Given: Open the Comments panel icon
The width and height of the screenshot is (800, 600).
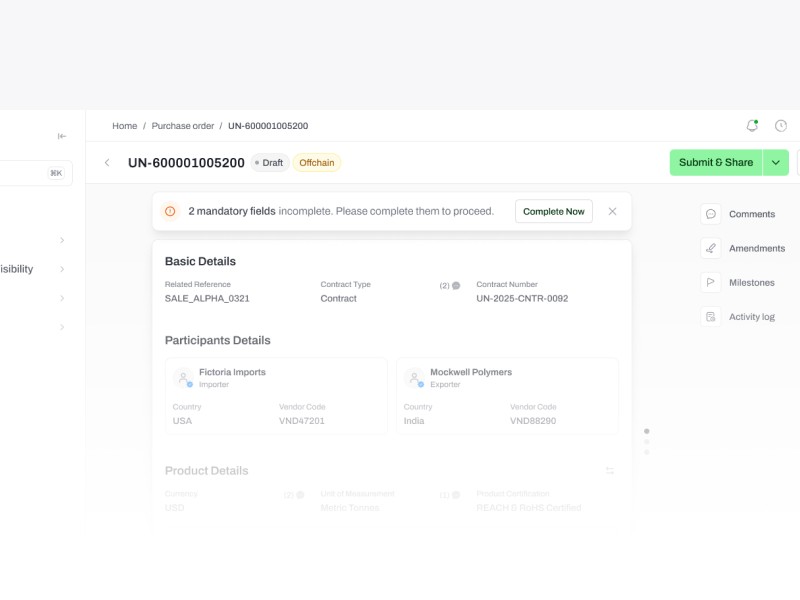Looking at the screenshot, I should coord(711,214).
